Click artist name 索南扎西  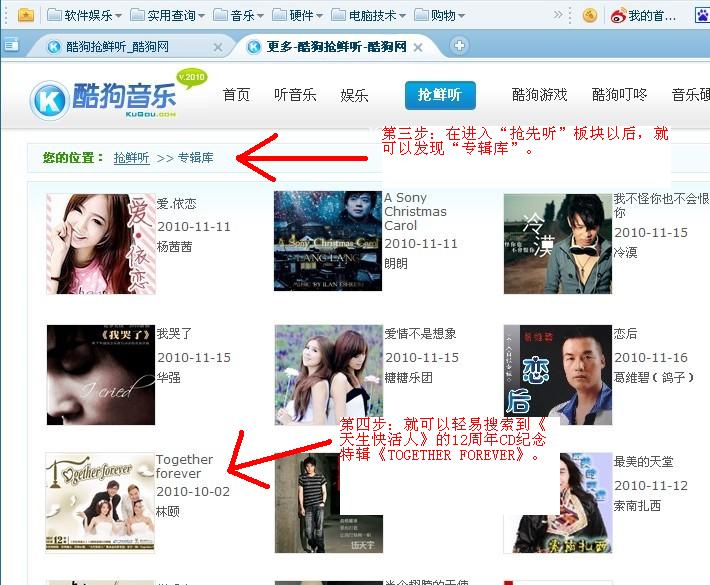(637, 506)
